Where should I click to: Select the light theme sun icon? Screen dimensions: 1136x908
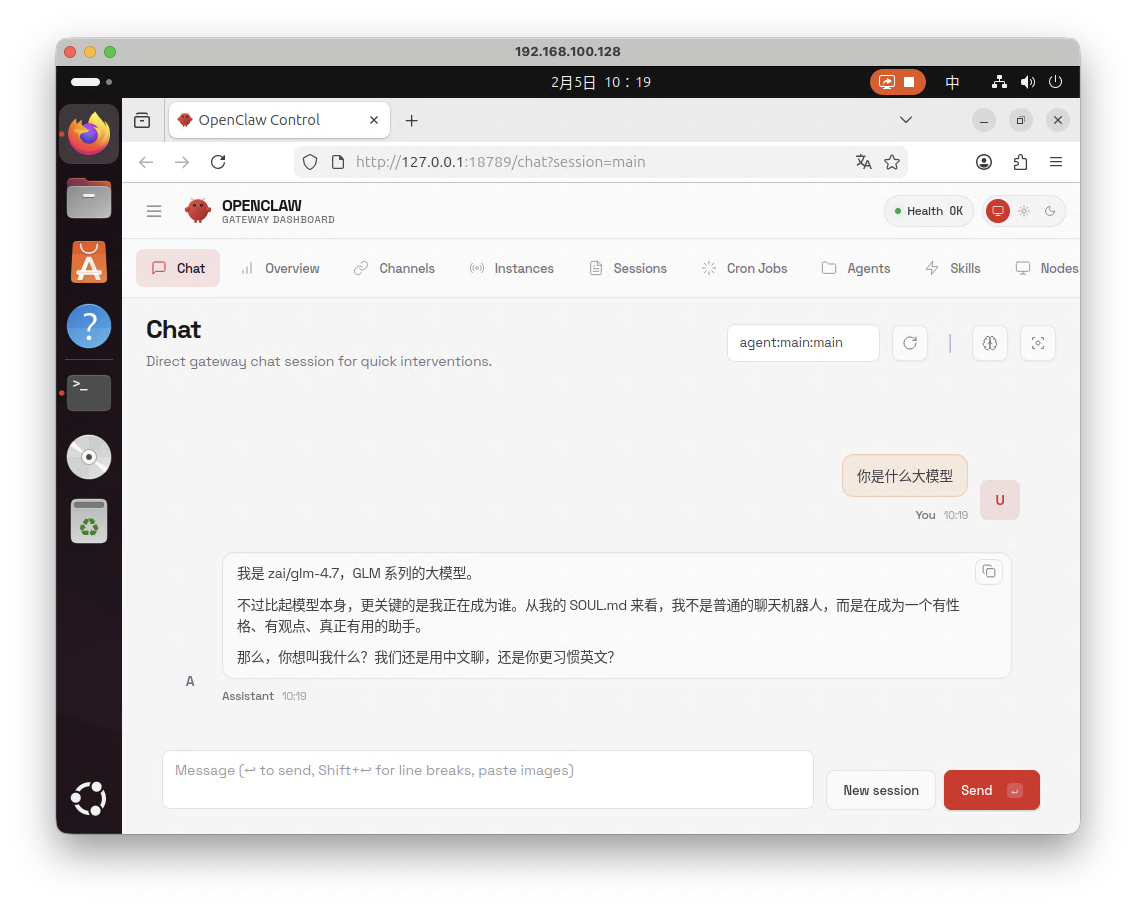tap(1024, 211)
